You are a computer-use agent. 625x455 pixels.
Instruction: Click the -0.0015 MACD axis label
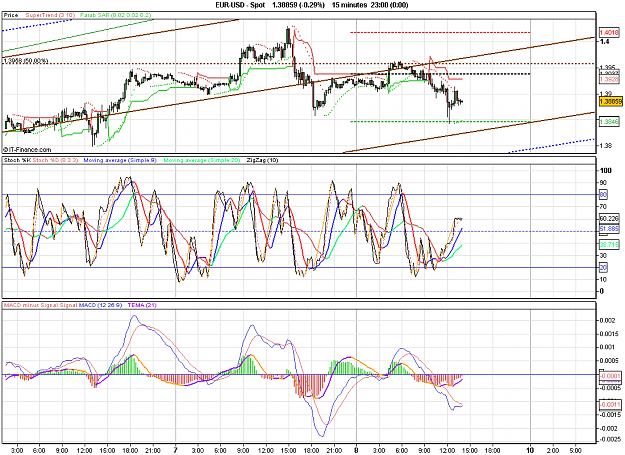(x=609, y=415)
